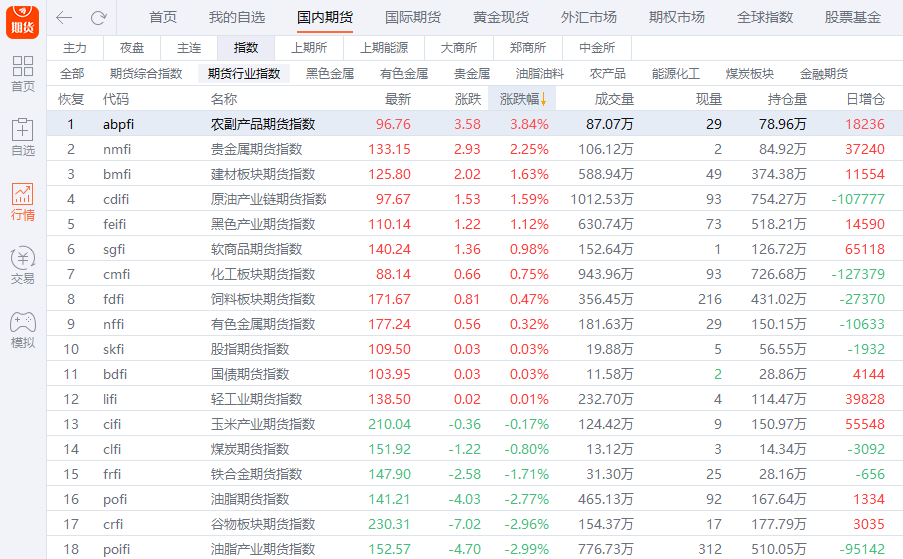Sort by 涨跌 column header
The height and width of the screenshot is (559, 903).
468,99
